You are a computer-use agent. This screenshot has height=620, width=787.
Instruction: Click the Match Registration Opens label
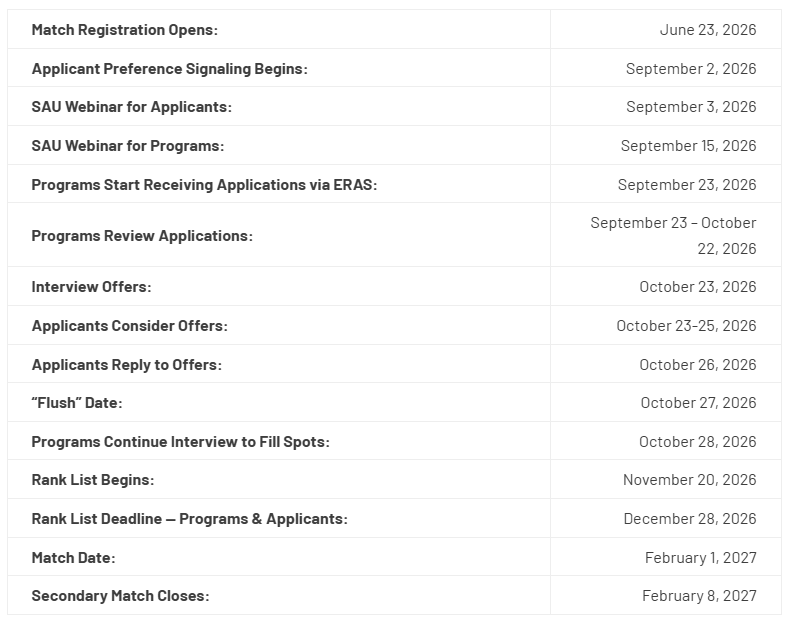(x=124, y=30)
